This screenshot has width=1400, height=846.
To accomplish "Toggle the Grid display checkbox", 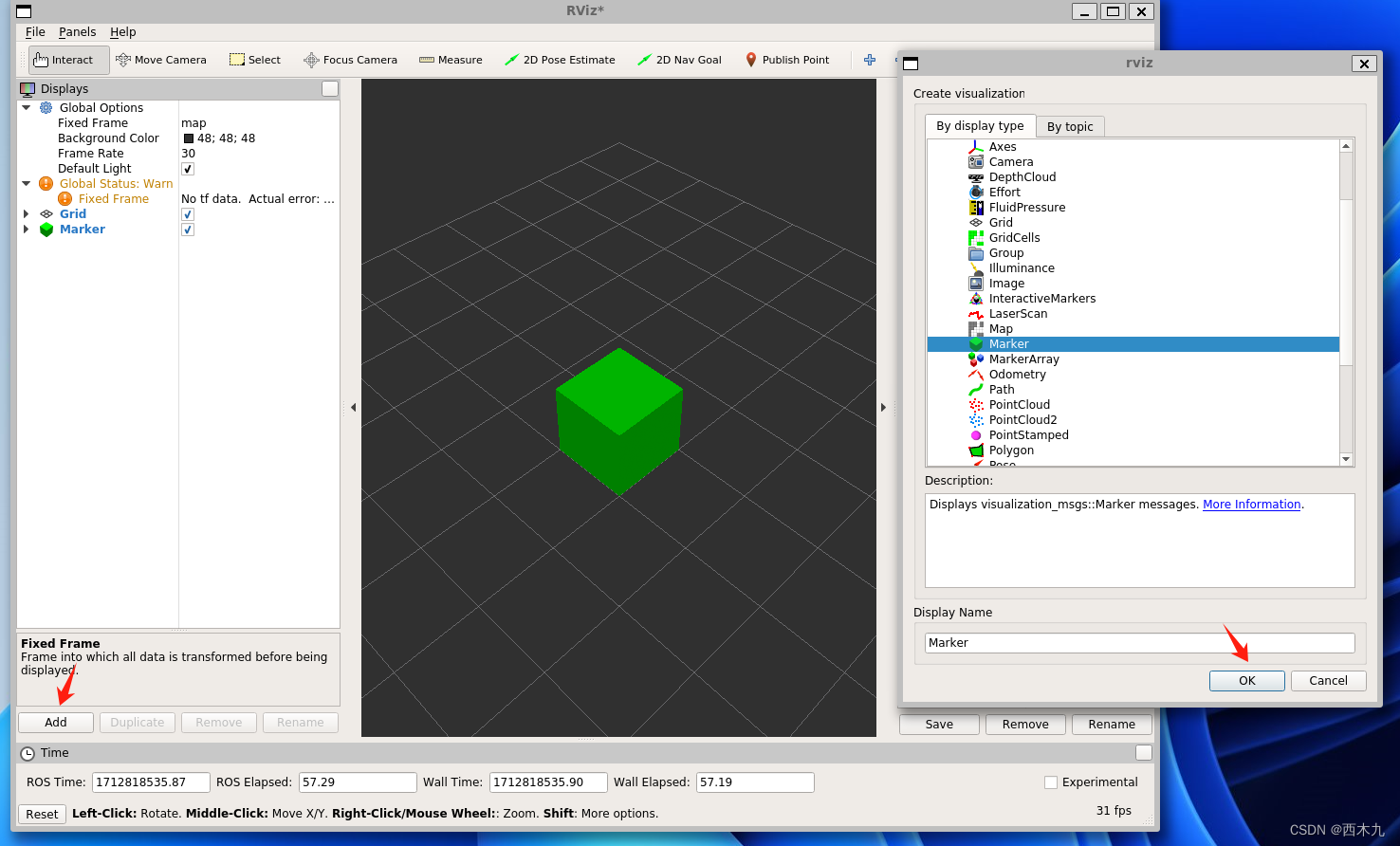I will point(188,214).
